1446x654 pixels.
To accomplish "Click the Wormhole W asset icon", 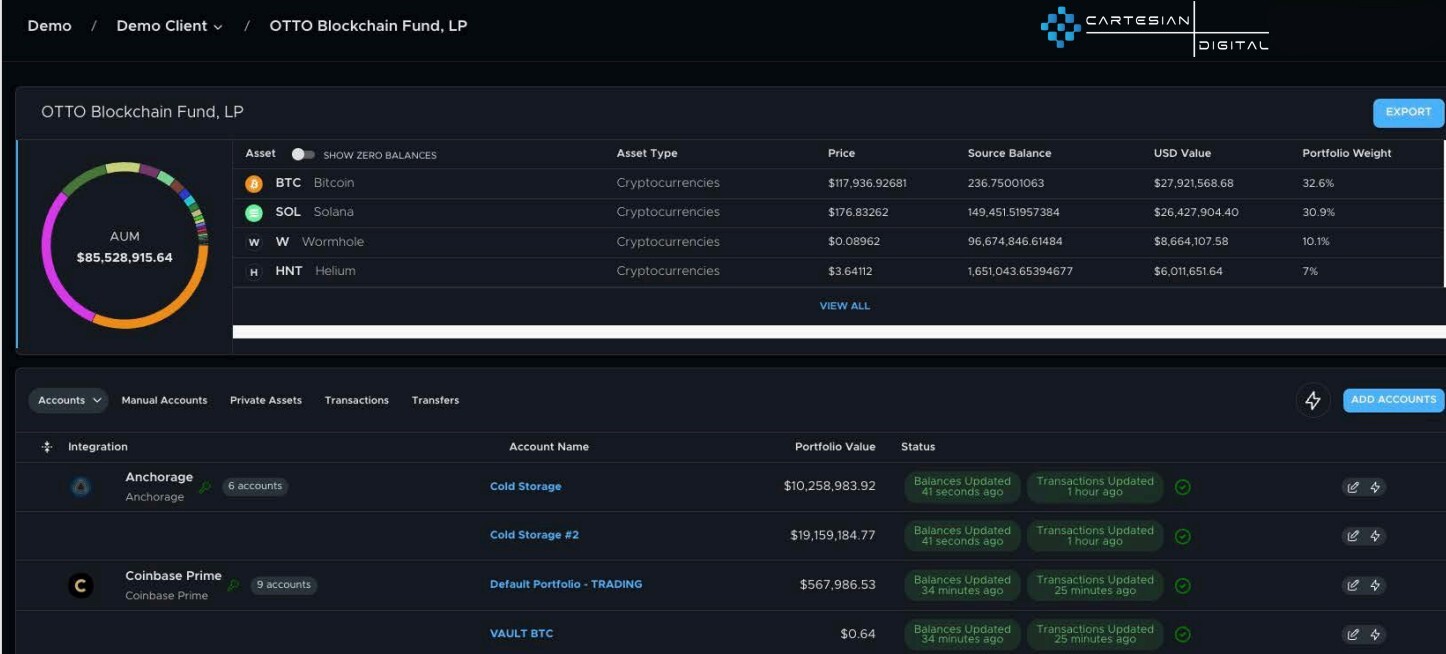I will [254, 242].
